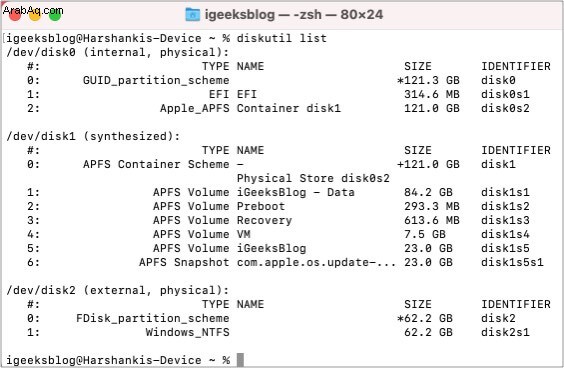Click the disk1s5s1 snapshot identifier
Image resolution: width=564 pixels, height=368 pixels.
click(512, 262)
